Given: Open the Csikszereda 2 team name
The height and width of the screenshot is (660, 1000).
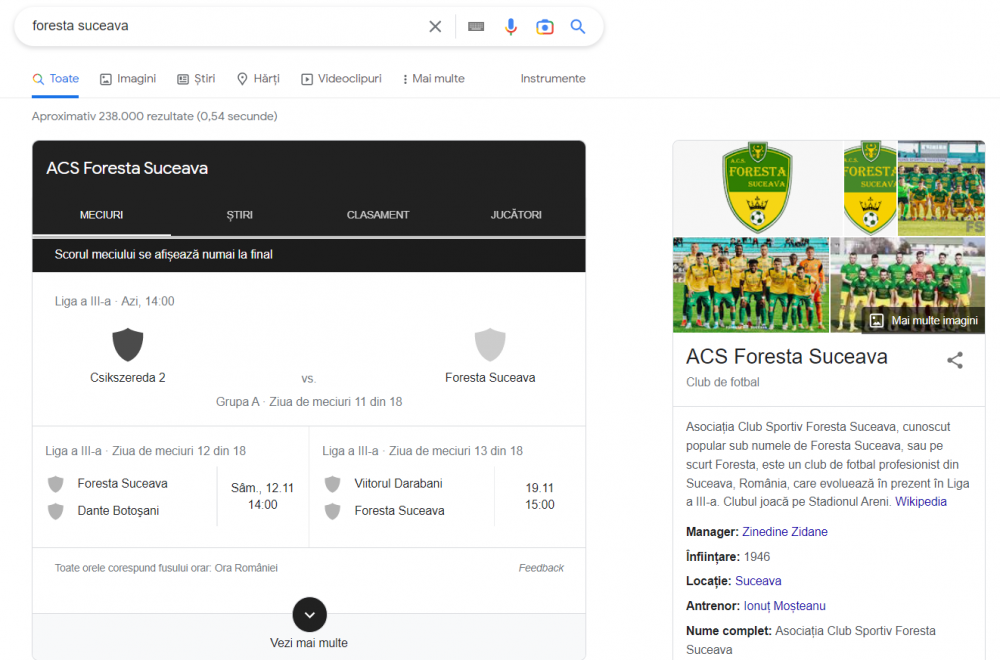Looking at the screenshot, I should [x=128, y=378].
